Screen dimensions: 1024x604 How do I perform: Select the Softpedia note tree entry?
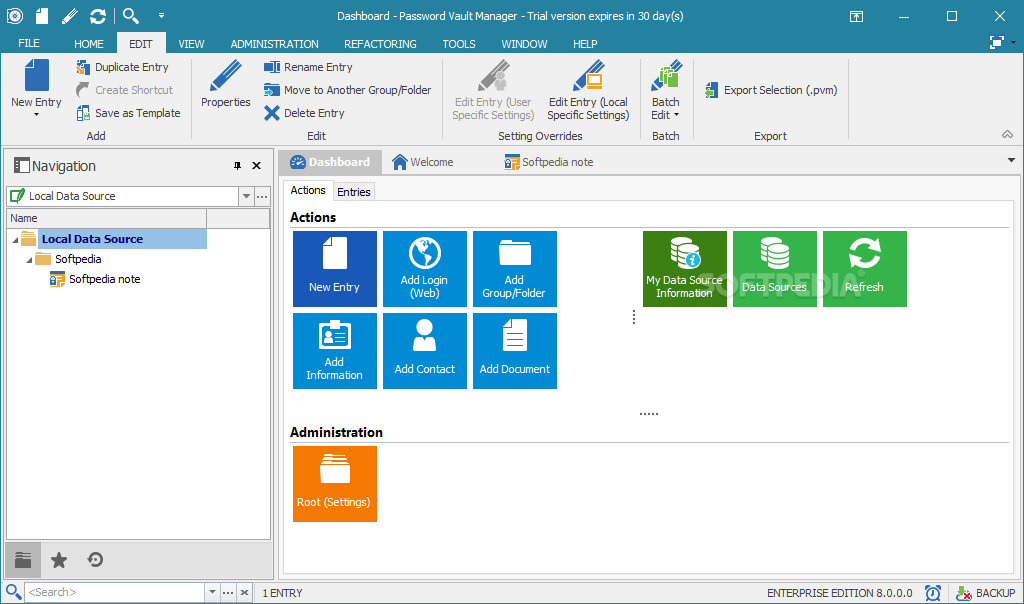95,279
